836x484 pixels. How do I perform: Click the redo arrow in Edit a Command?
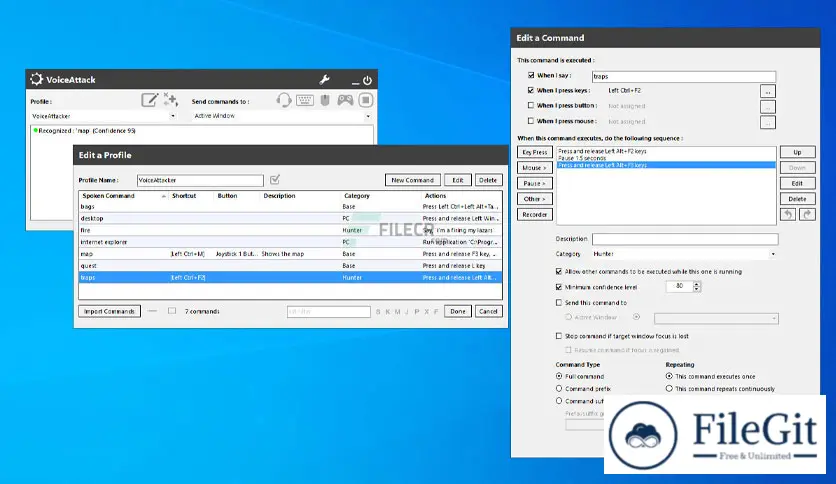(x=807, y=214)
